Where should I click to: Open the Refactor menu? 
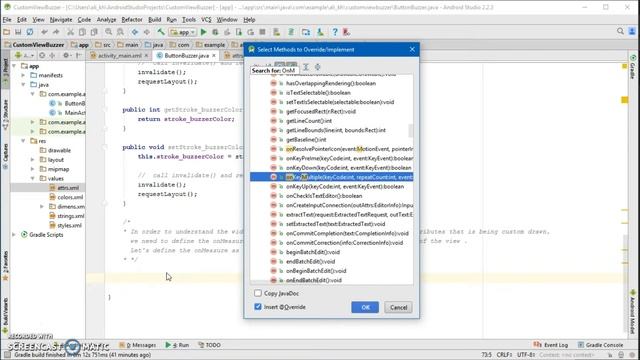point(132,20)
